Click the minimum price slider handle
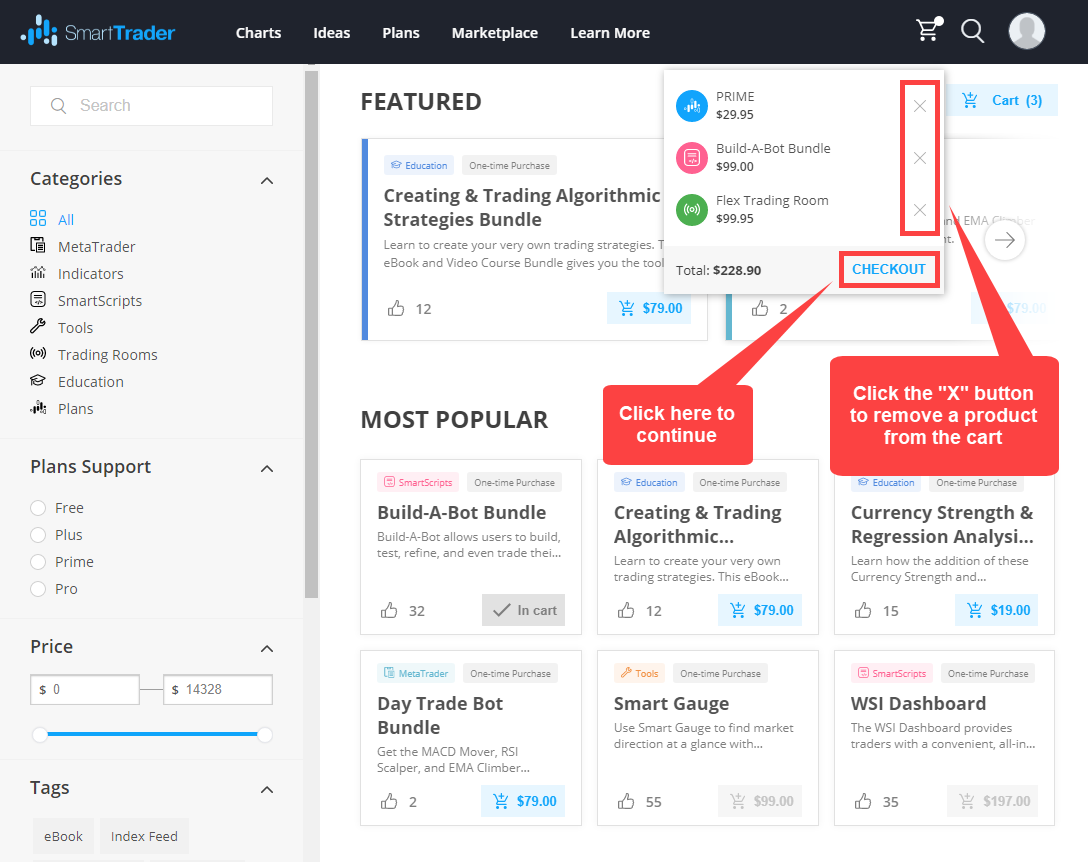The width and height of the screenshot is (1088, 862). [x=40, y=734]
